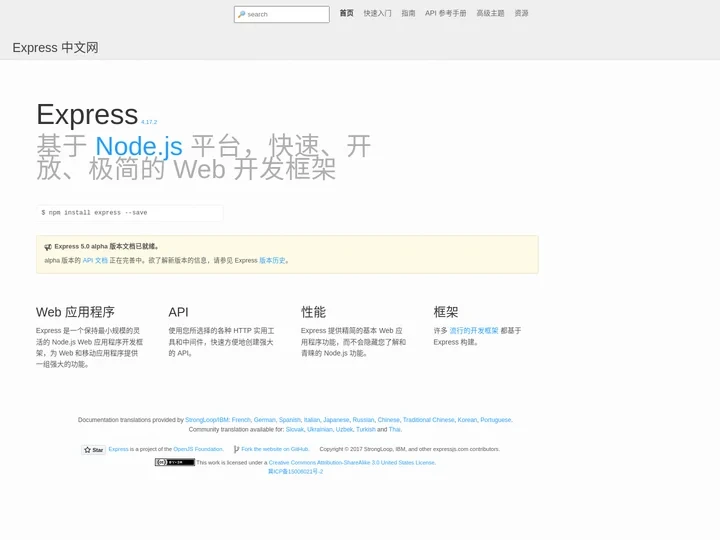Open the Express link in footer

(118, 449)
